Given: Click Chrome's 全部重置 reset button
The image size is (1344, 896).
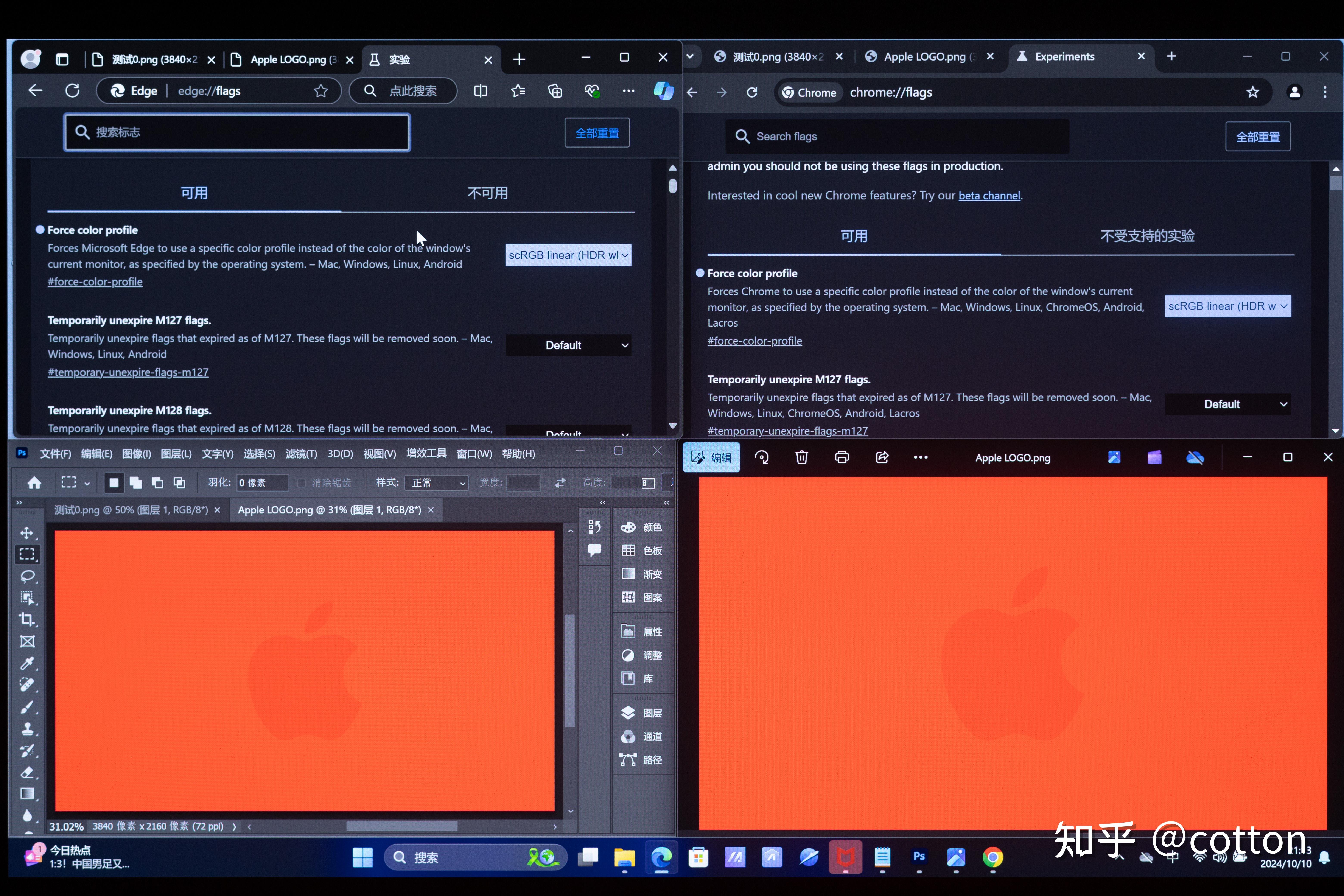Looking at the screenshot, I should click(1258, 137).
